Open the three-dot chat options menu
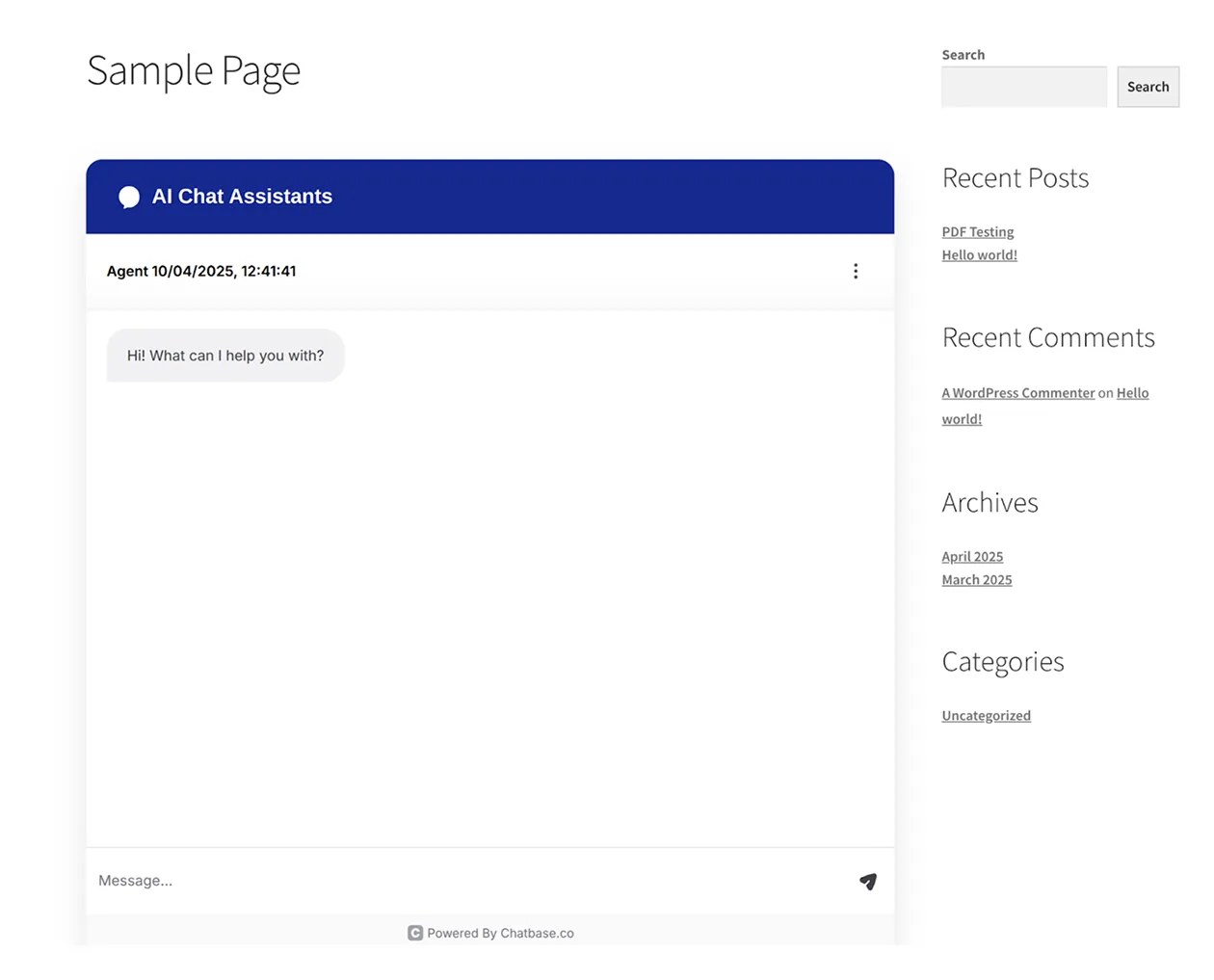This screenshot has height=980, width=1214. [856, 272]
